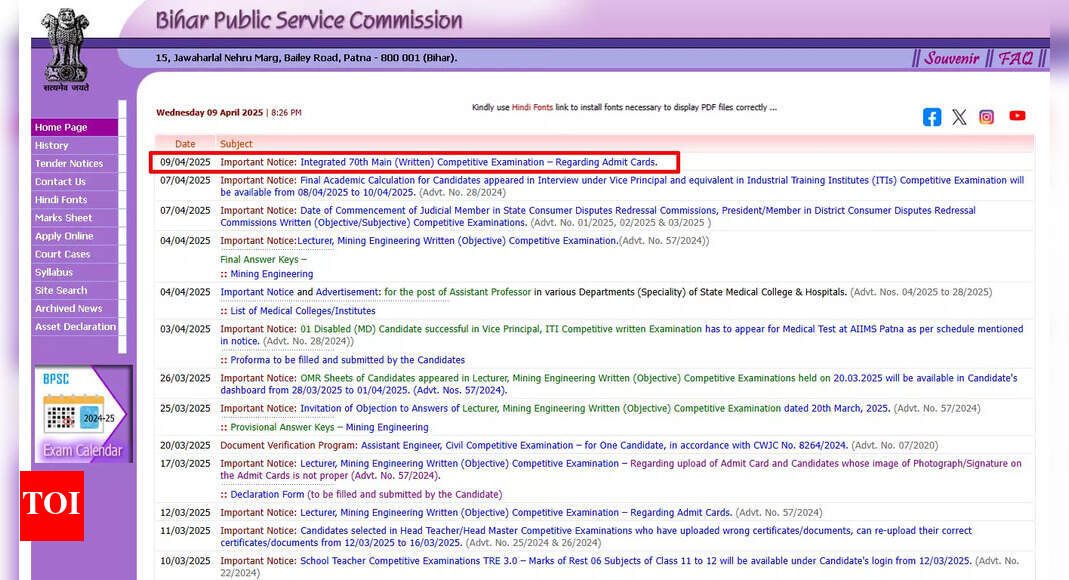Open Assistant Engineer Civil document verification link
Image resolution: width=1069 pixels, height=580 pixels.
click(604, 445)
